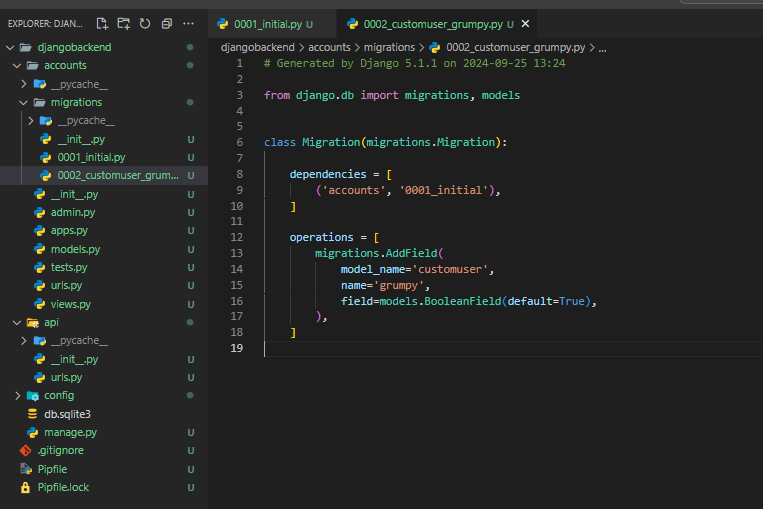Click the Pipfile.lock lock icon
Screen dimensions: 763x509
click(26, 487)
